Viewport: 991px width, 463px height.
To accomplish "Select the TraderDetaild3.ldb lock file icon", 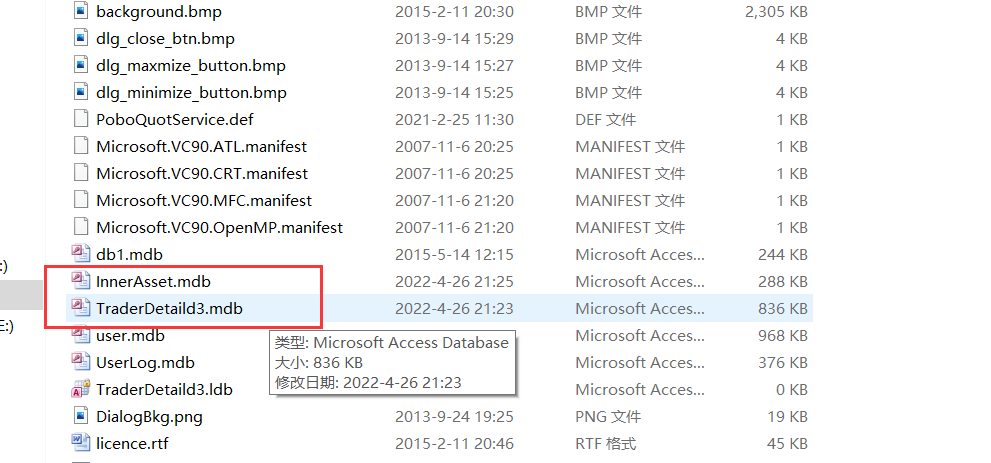I will [80, 389].
